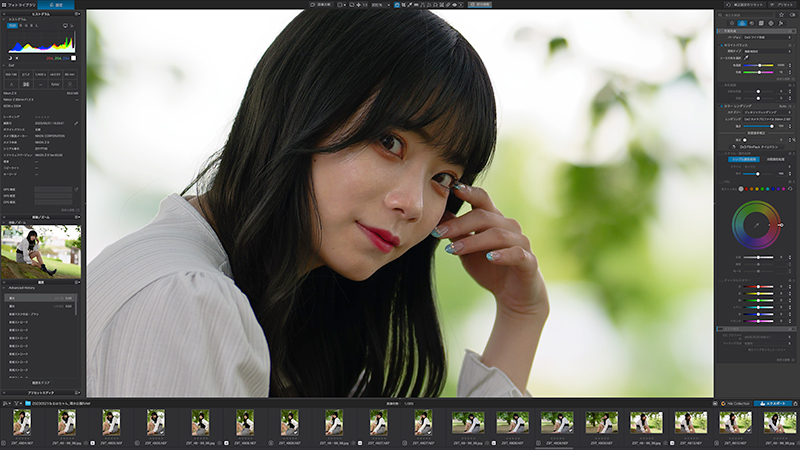Screen dimensions: 800x450
Task: Click the blue folder icon above filmstrip
Action: (x=28, y=403)
